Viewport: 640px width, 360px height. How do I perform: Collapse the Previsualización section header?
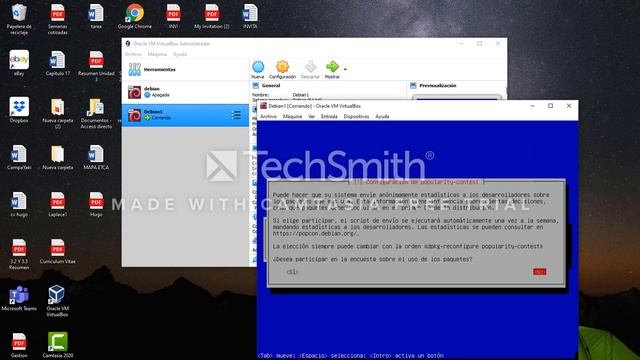(438, 86)
